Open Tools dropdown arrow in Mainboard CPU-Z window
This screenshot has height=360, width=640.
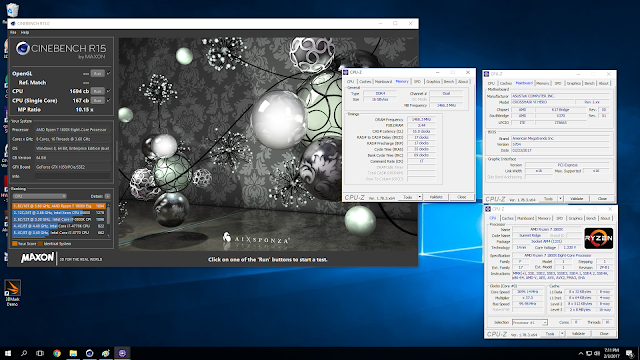pos(560,199)
